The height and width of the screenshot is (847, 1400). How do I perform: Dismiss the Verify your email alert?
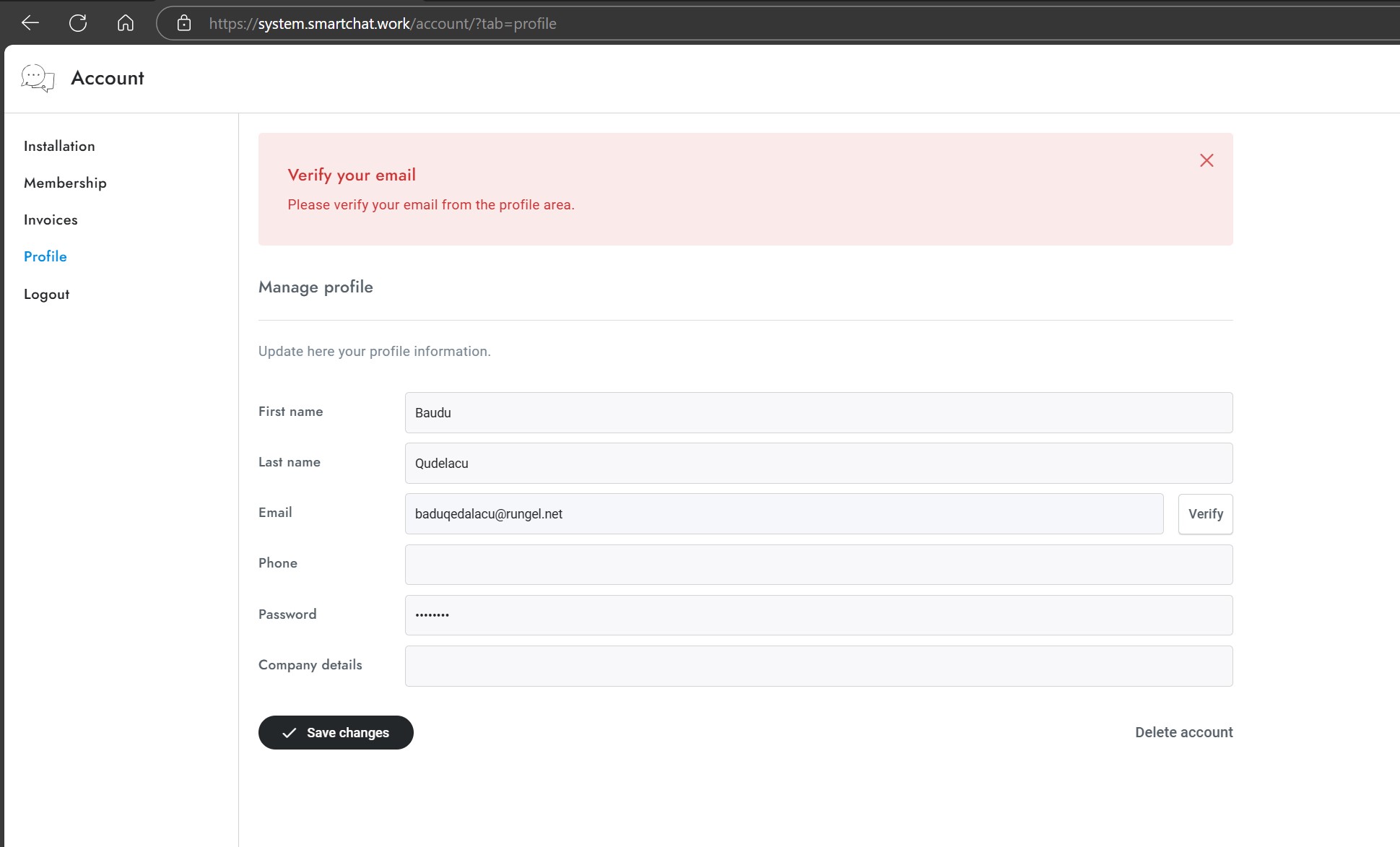tap(1206, 160)
